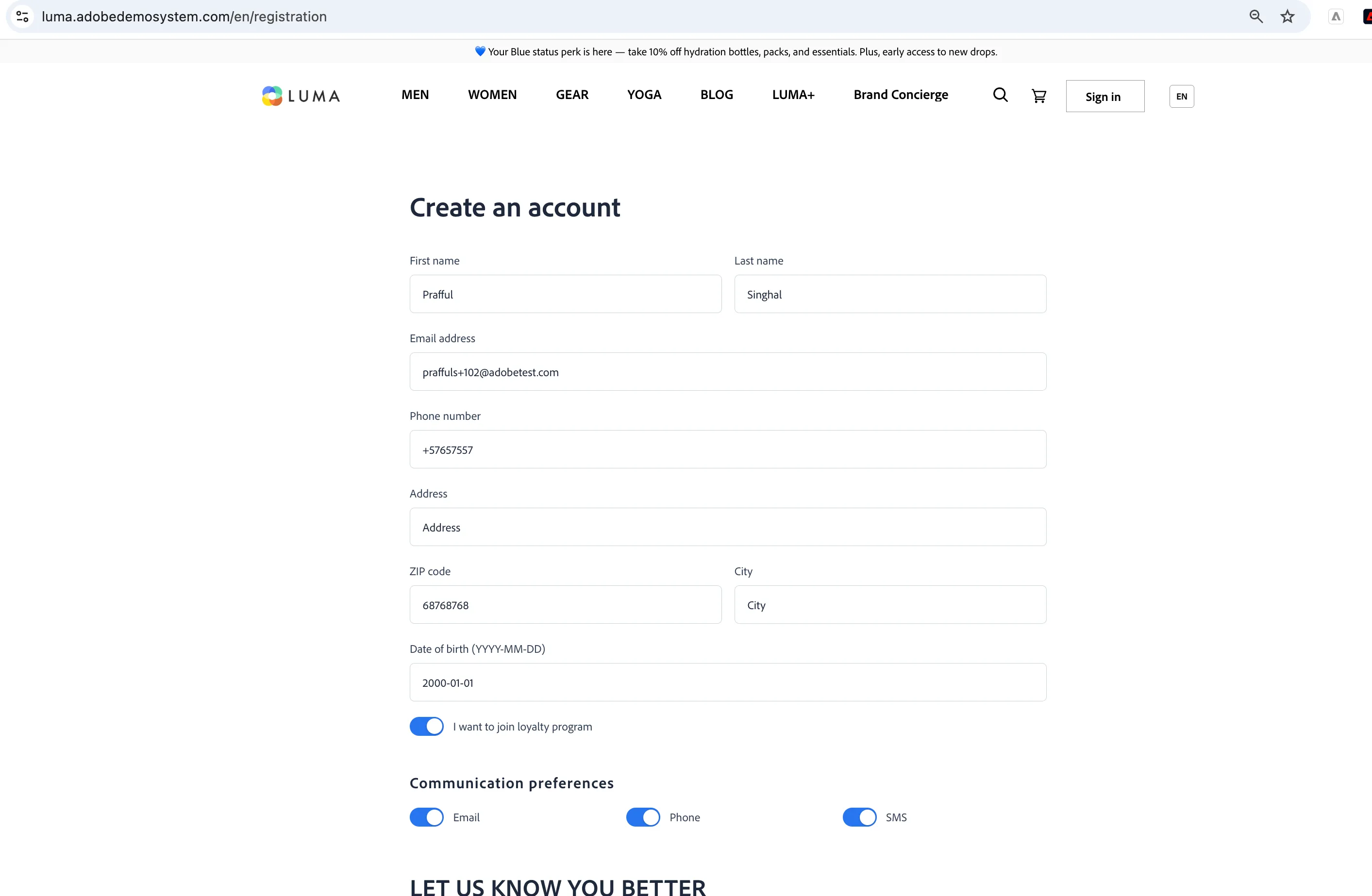Open the shopping cart icon
This screenshot has height=896, width=1372.
pyautogui.click(x=1039, y=96)
